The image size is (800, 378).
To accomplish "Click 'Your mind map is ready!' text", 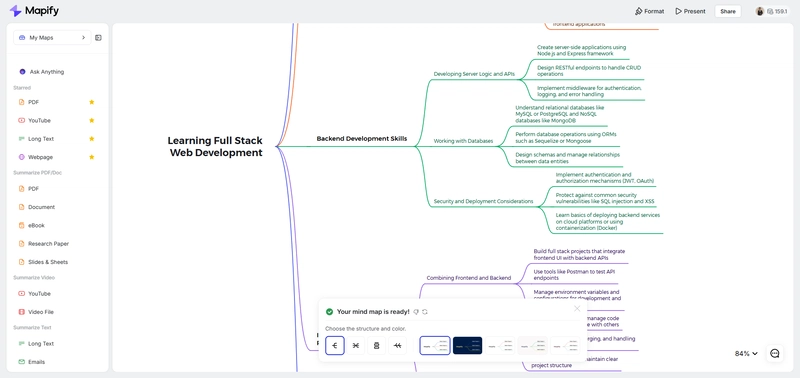I will point(373,312).
